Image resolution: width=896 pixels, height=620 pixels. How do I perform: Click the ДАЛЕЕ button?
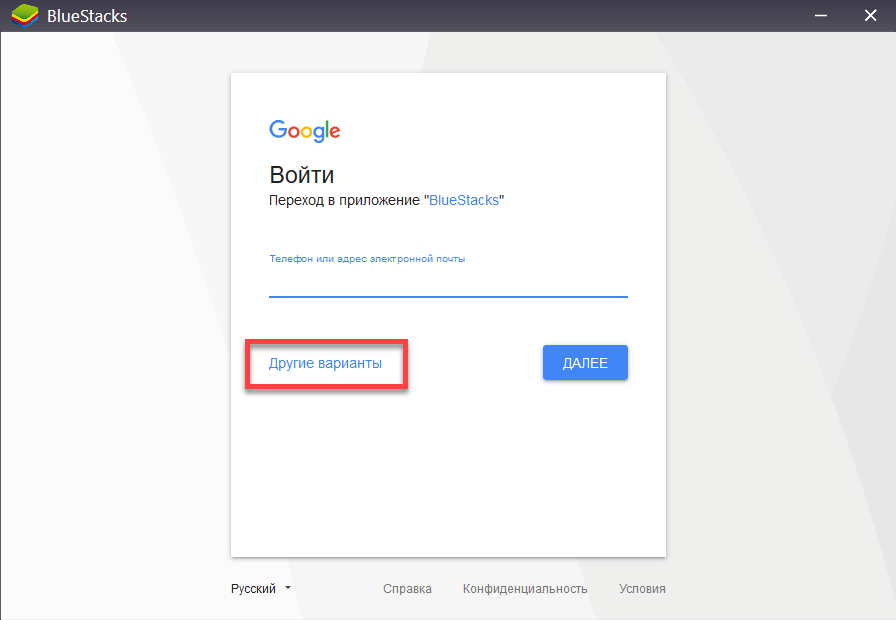tap(585, 363)
